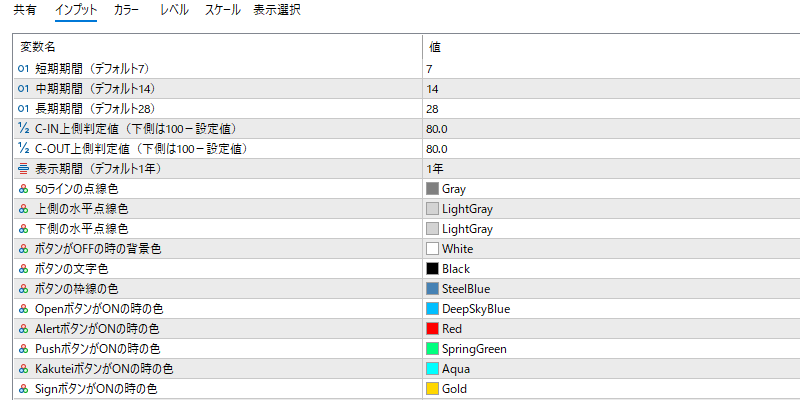Select the 共有 tab
This screenshot has height=400, width=800.
(x=25, y=10)
